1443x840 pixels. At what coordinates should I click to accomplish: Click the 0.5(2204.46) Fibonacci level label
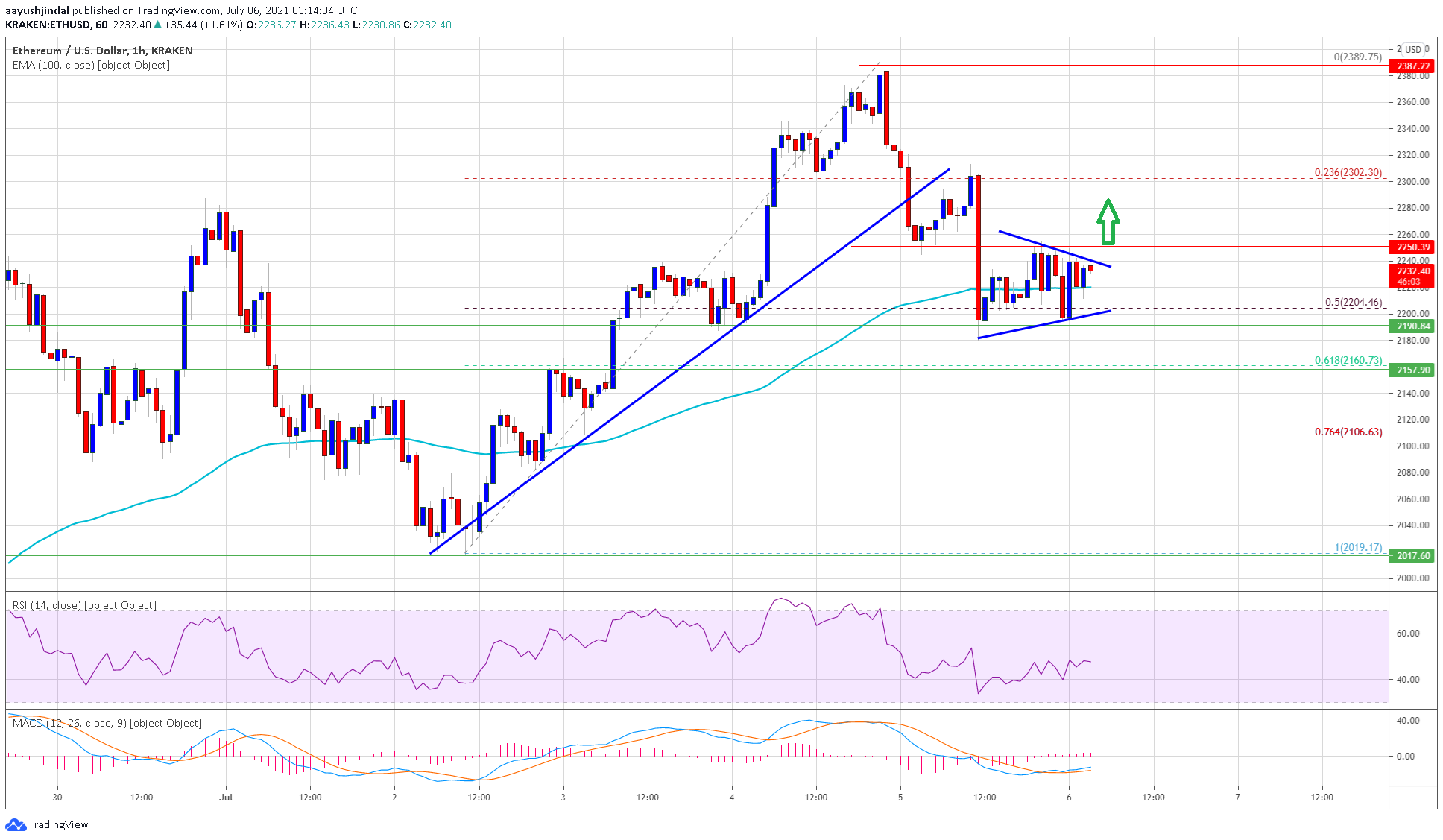(1353, 302)
